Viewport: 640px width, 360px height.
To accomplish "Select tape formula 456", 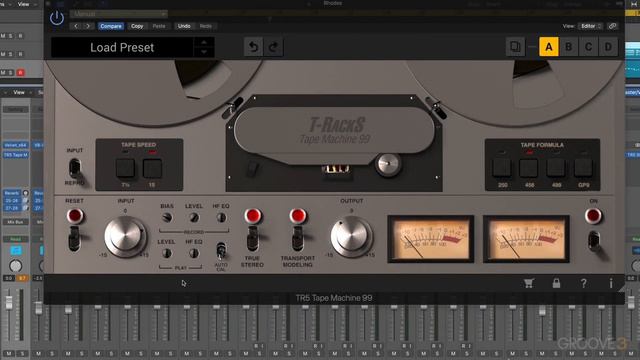I will click(x=529, y=168).
